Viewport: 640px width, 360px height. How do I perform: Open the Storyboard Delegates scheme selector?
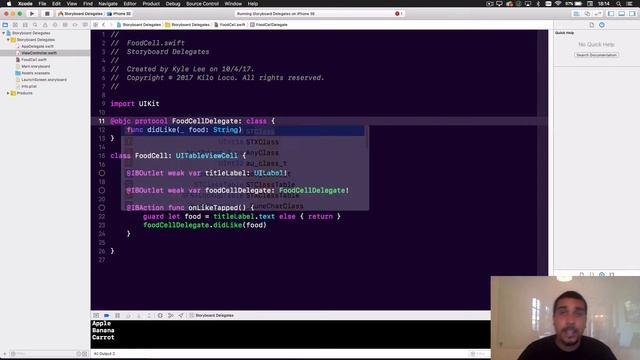tap(80, 13)
